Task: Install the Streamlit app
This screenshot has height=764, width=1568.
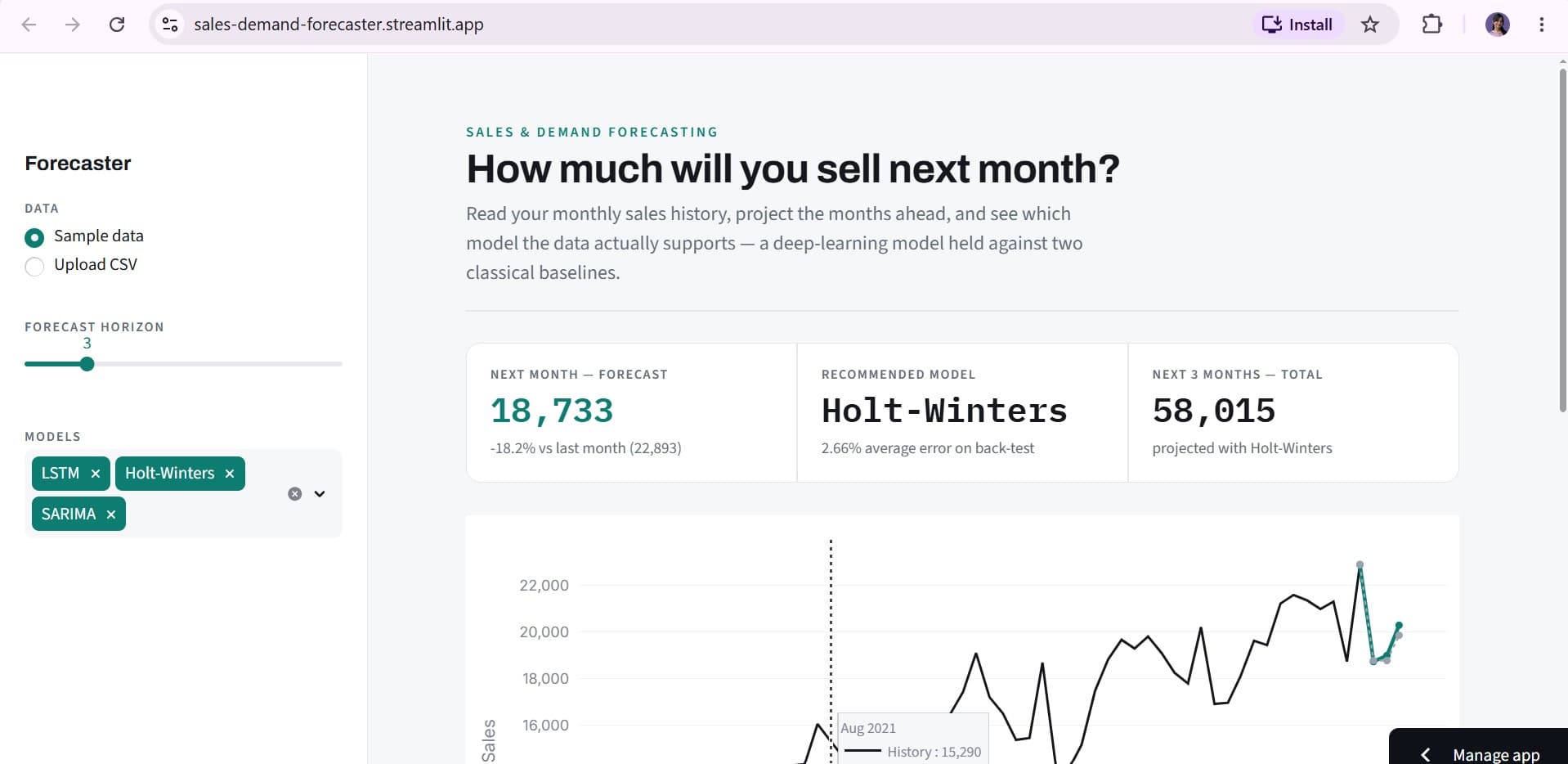Action: pos(1297,25)
